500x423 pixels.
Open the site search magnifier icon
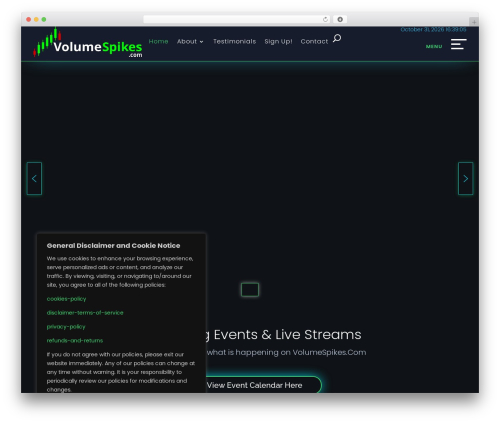tap(337, 38)
